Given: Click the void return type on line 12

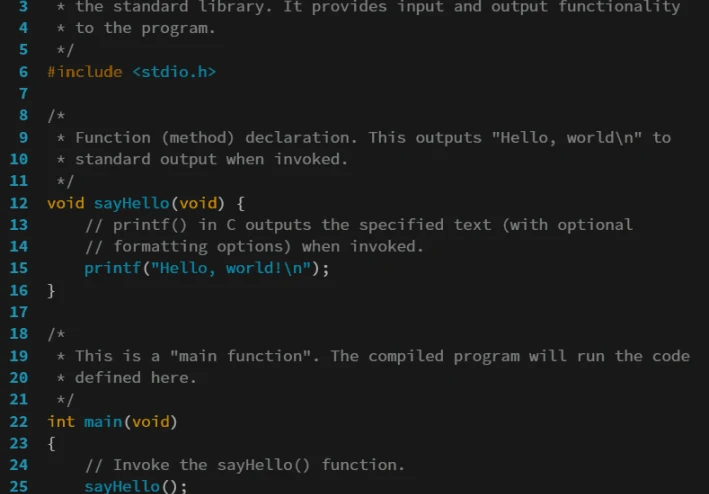Looking at the screenshot, I should coord(66,203).
